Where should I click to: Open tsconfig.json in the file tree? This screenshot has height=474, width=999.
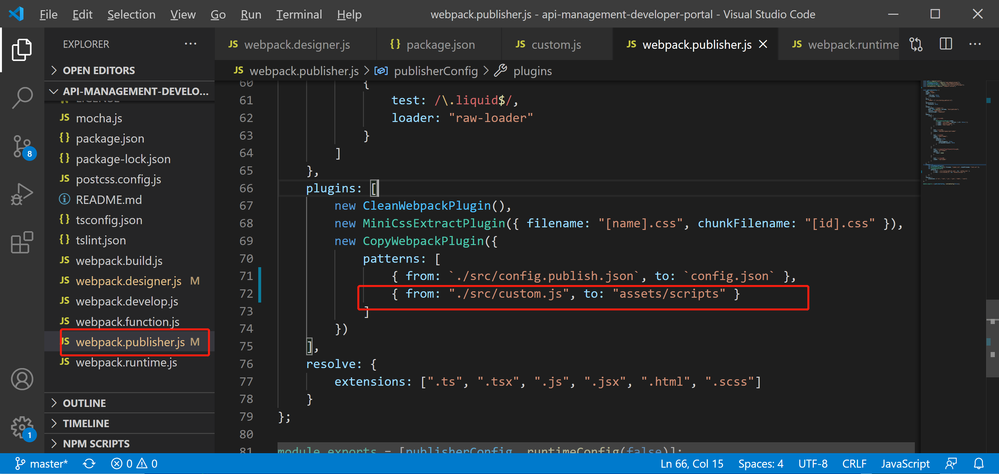click(129, 220)
